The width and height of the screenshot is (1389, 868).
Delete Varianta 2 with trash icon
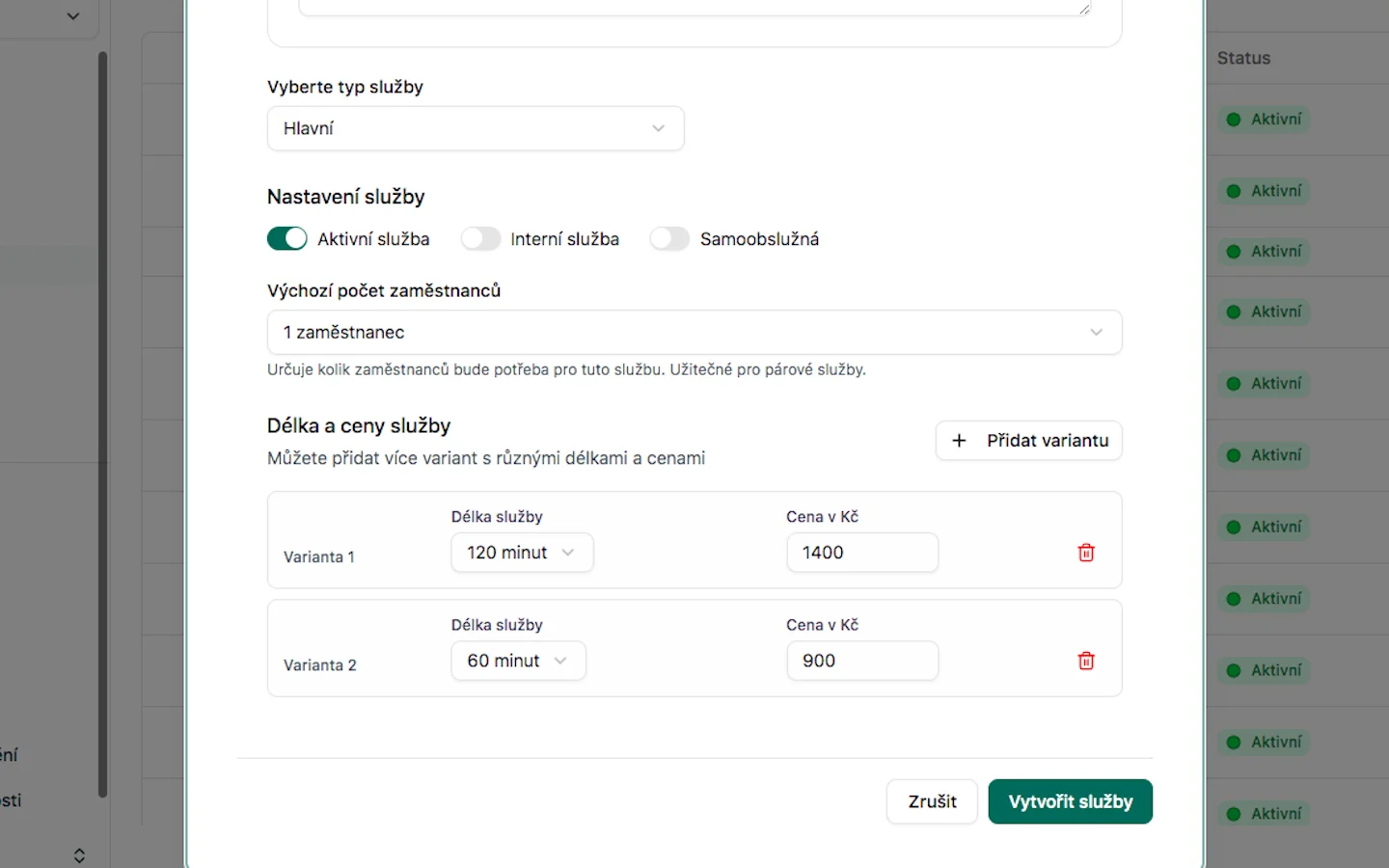(x=1086, y=661)
